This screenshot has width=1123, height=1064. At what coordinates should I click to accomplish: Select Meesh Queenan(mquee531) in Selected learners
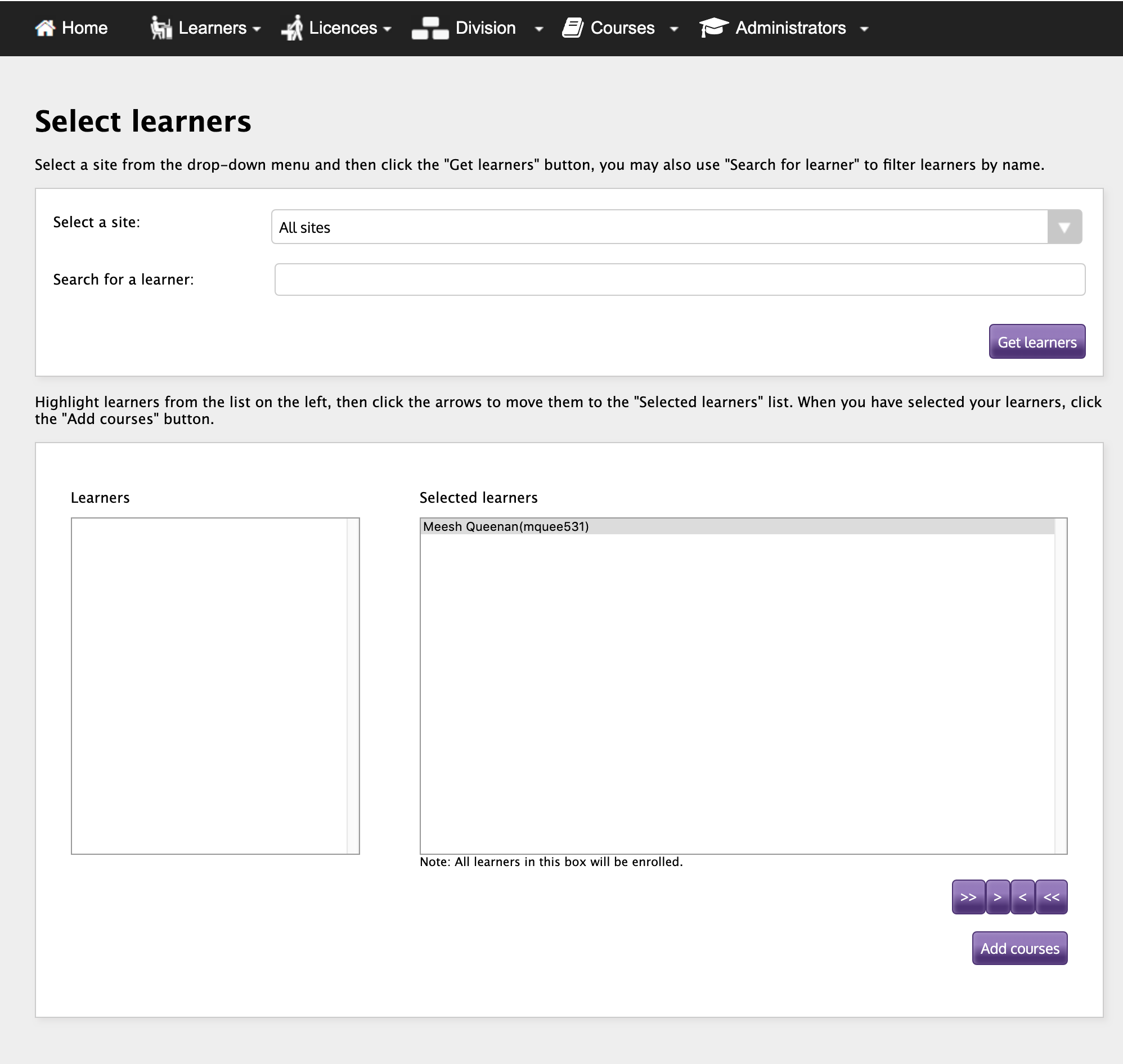(x=737, y=526)
